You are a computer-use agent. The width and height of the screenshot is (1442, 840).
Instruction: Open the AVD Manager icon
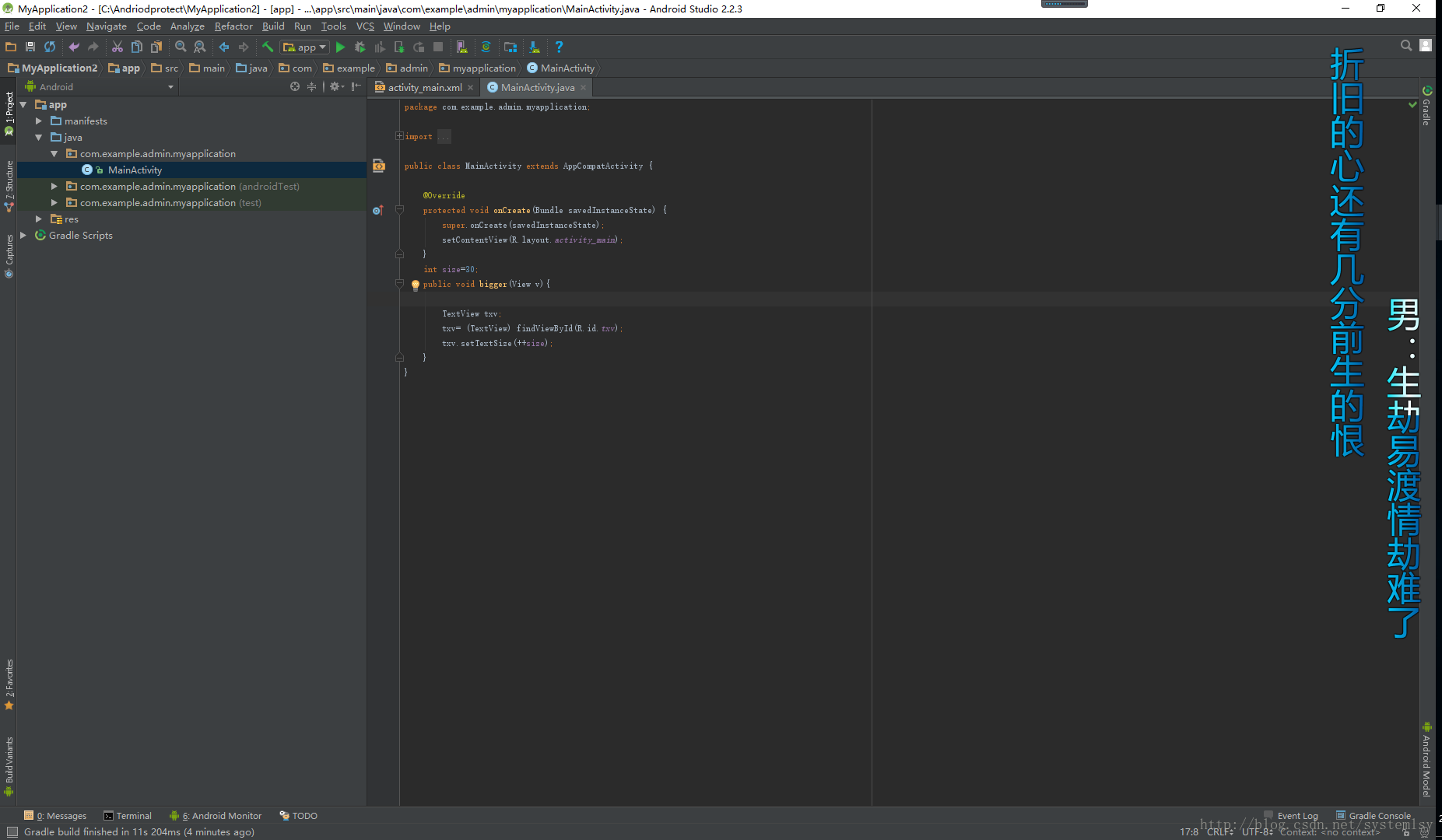pyautogui.click(x=462, y=47)
